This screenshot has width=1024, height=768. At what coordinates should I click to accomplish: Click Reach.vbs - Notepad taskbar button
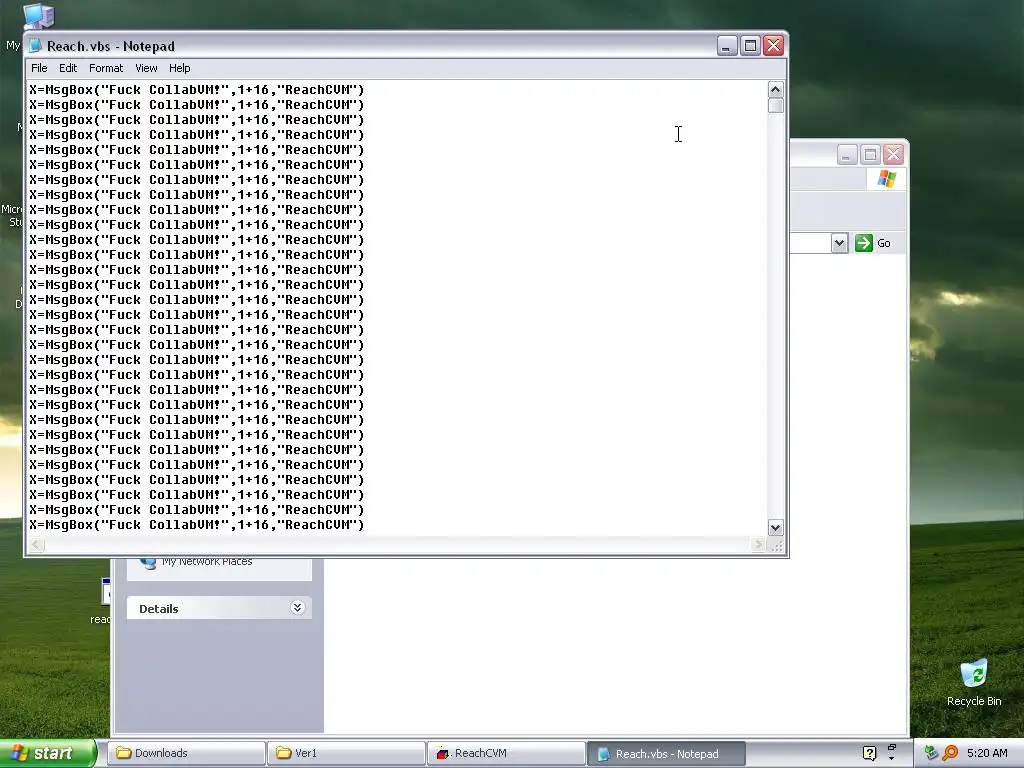pos(666,753)
